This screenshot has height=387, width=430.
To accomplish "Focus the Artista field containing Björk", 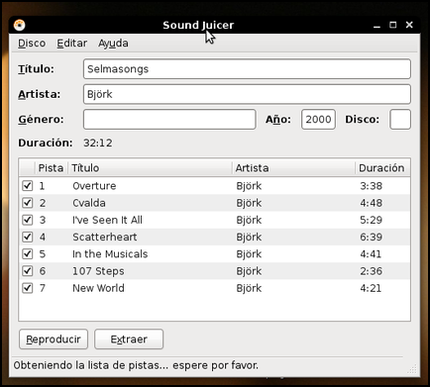I will pyautogui.click(x=247, y=94).
